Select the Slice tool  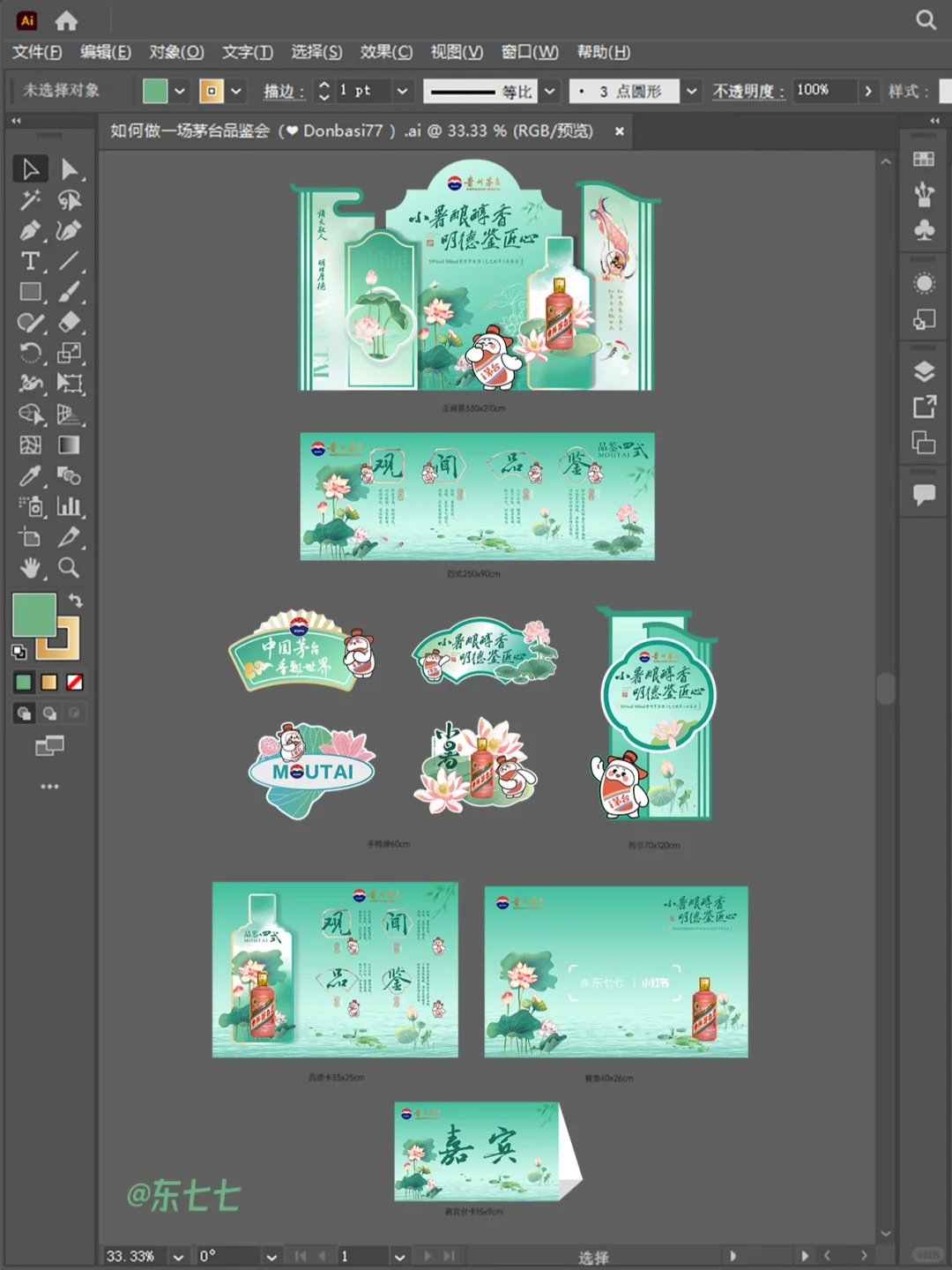point(69,537)
